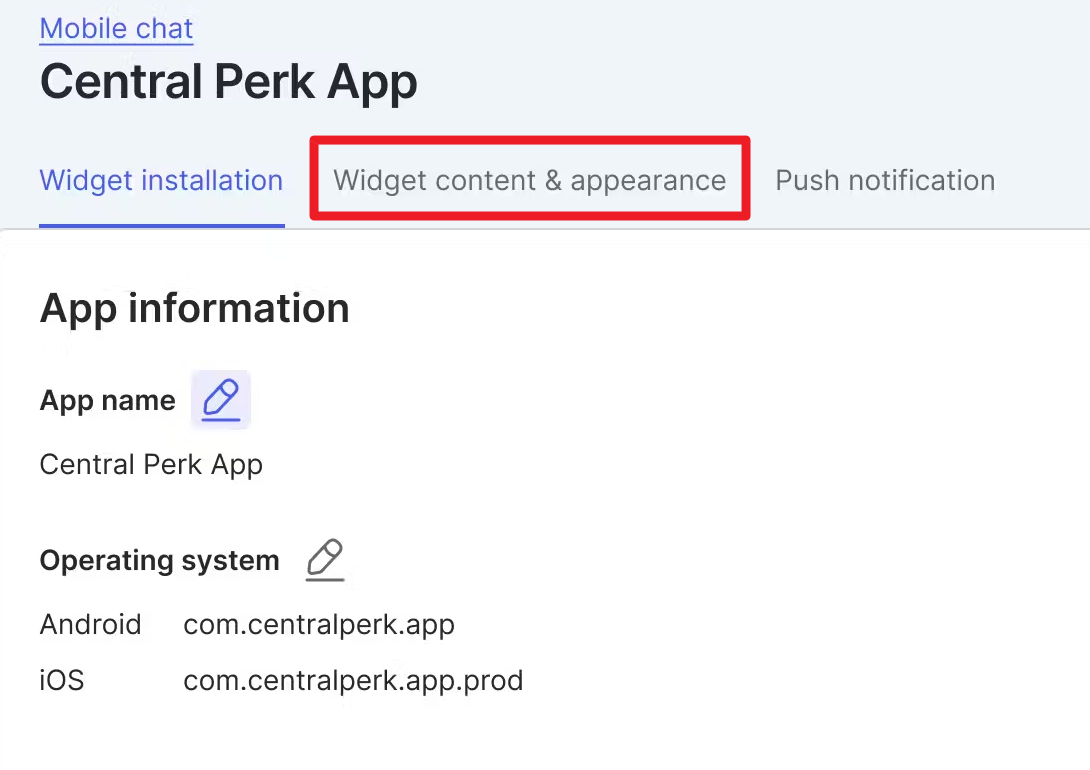
Task: Click the Central Perk App page title
Action: point(228,82)
